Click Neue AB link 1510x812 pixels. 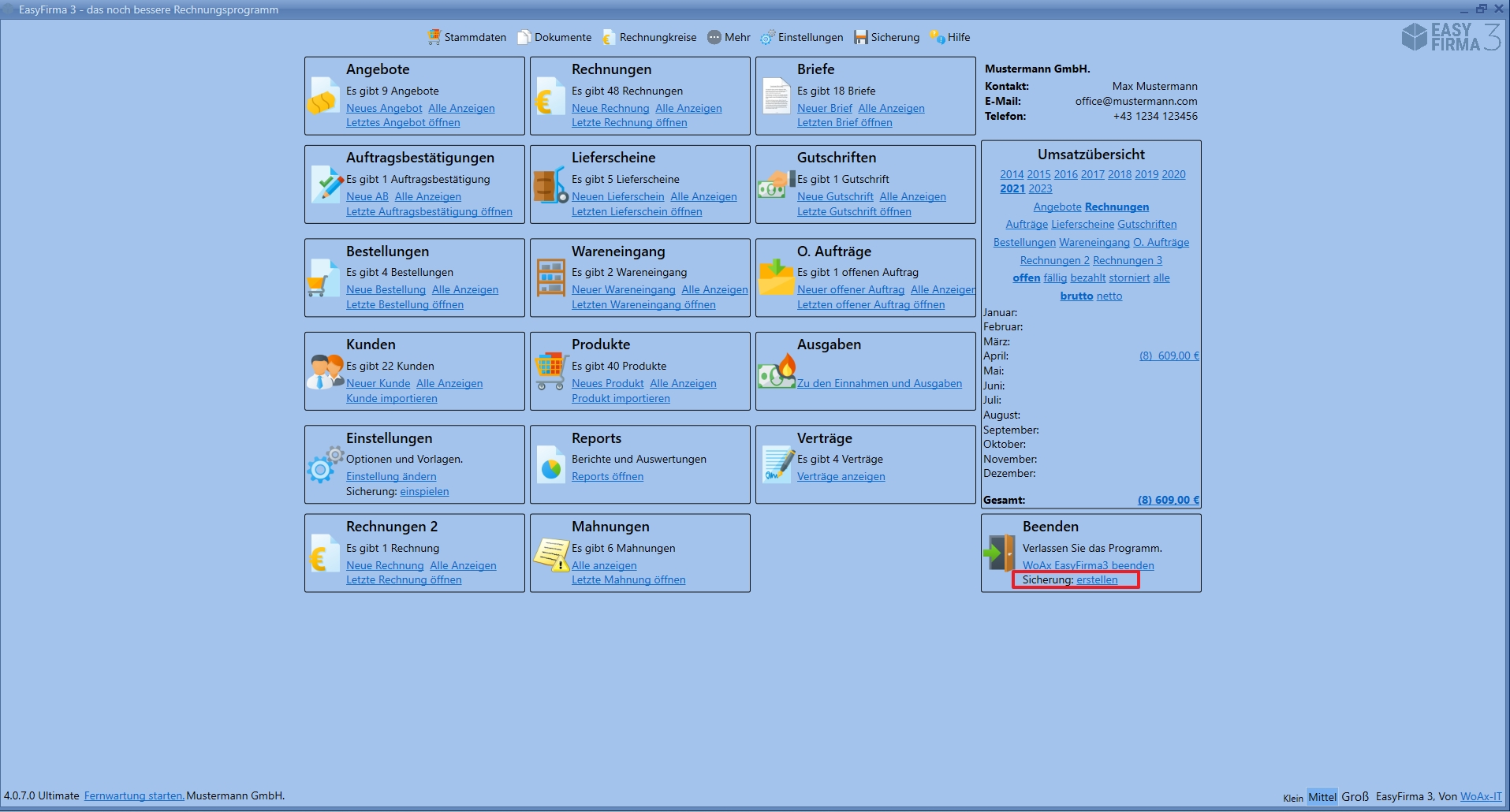click(x=367, y=196)
